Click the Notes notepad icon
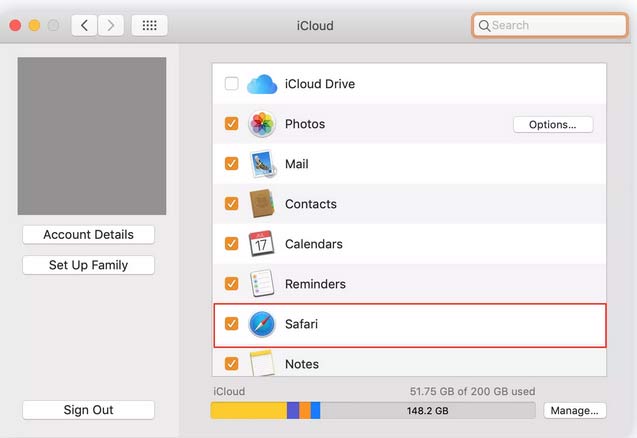The height and width of the screenshot is (438, 637). [261, 362]
